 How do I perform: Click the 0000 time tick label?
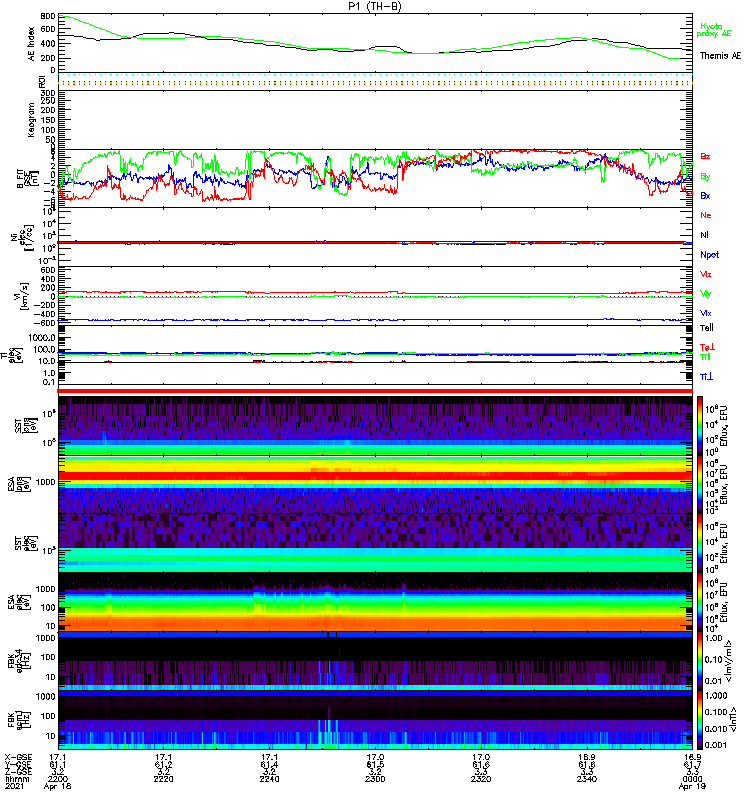click(692, 779)
